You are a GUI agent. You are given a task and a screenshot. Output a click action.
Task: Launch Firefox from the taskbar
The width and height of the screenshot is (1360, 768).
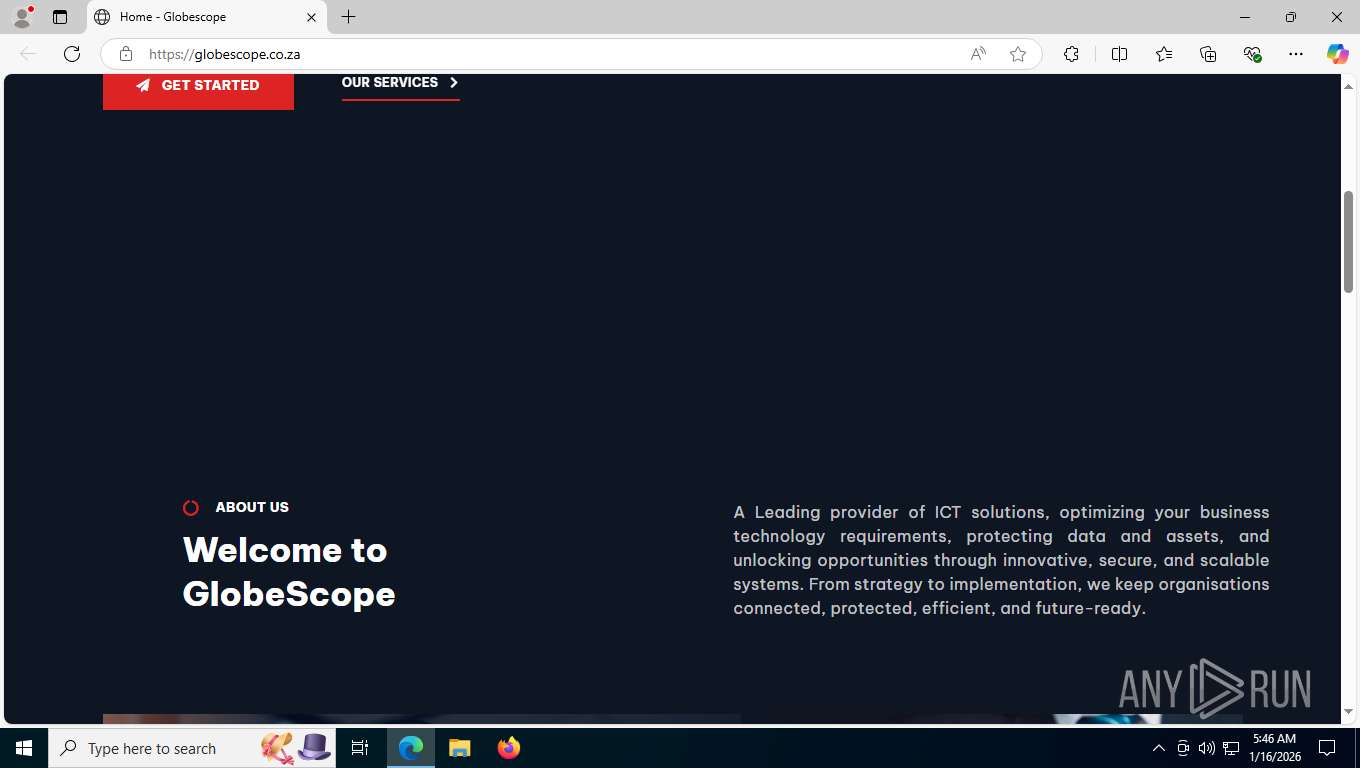(x=508, y=748)
